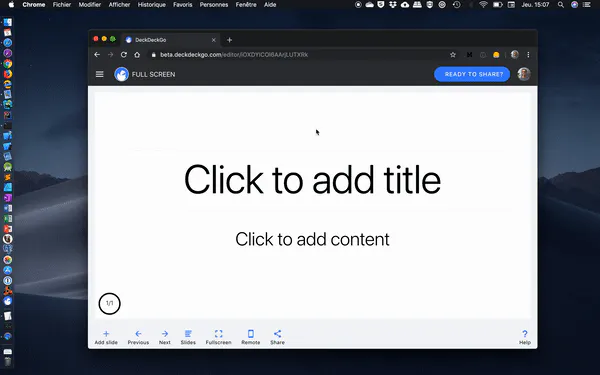Open the Modifier menu
This screenshot has height=375, width=600.
coord(90,5)
